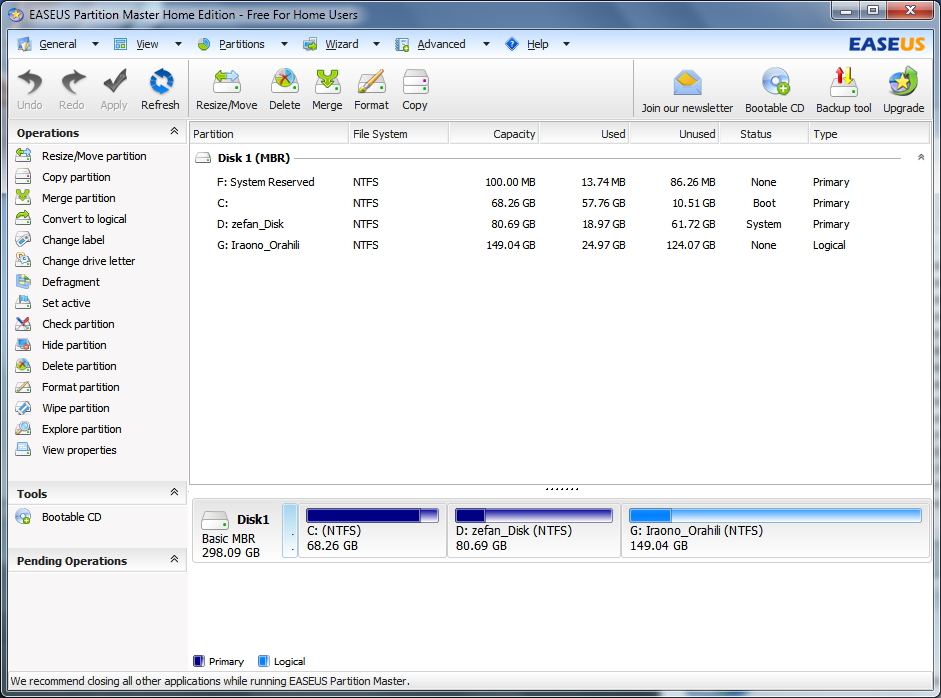Select D: zefan_Disk block in disk map
941x698 pixels.
(534, 531)
